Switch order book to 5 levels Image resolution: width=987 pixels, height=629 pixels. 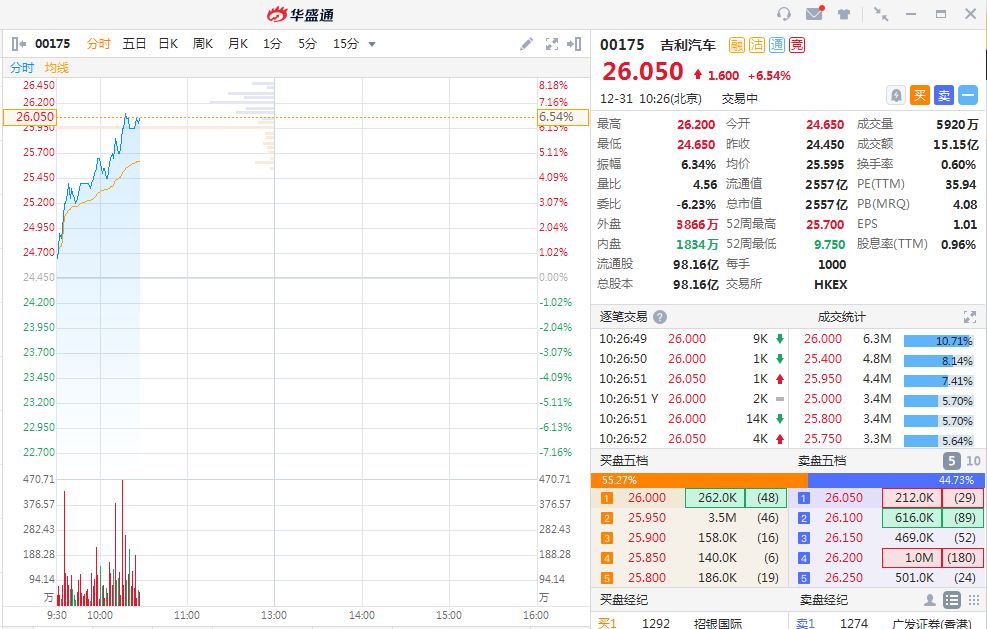click(951, 461)
